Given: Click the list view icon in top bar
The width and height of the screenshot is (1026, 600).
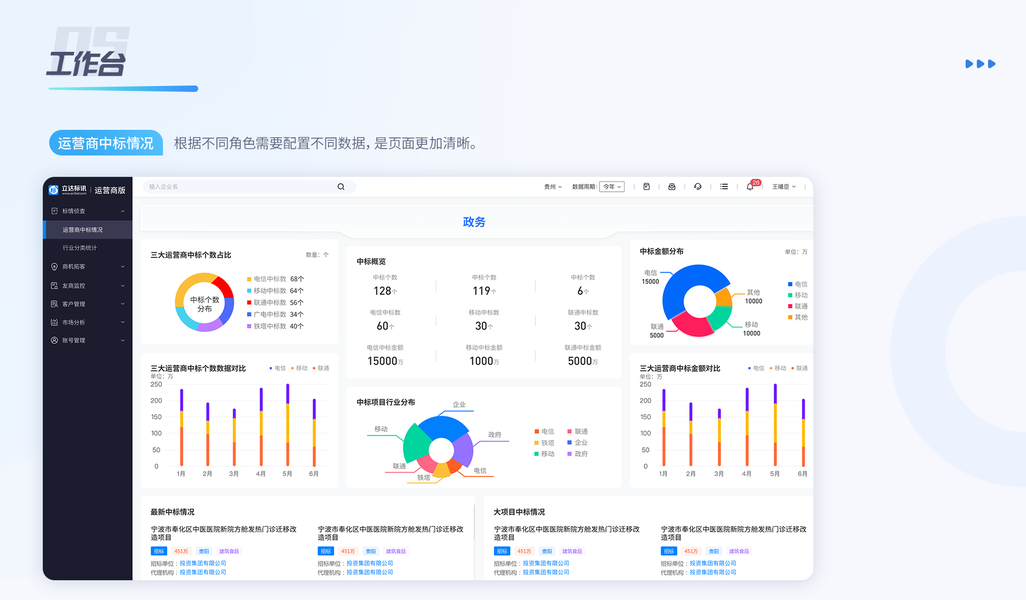Looking at the screenshot, I should coord(724,186).
